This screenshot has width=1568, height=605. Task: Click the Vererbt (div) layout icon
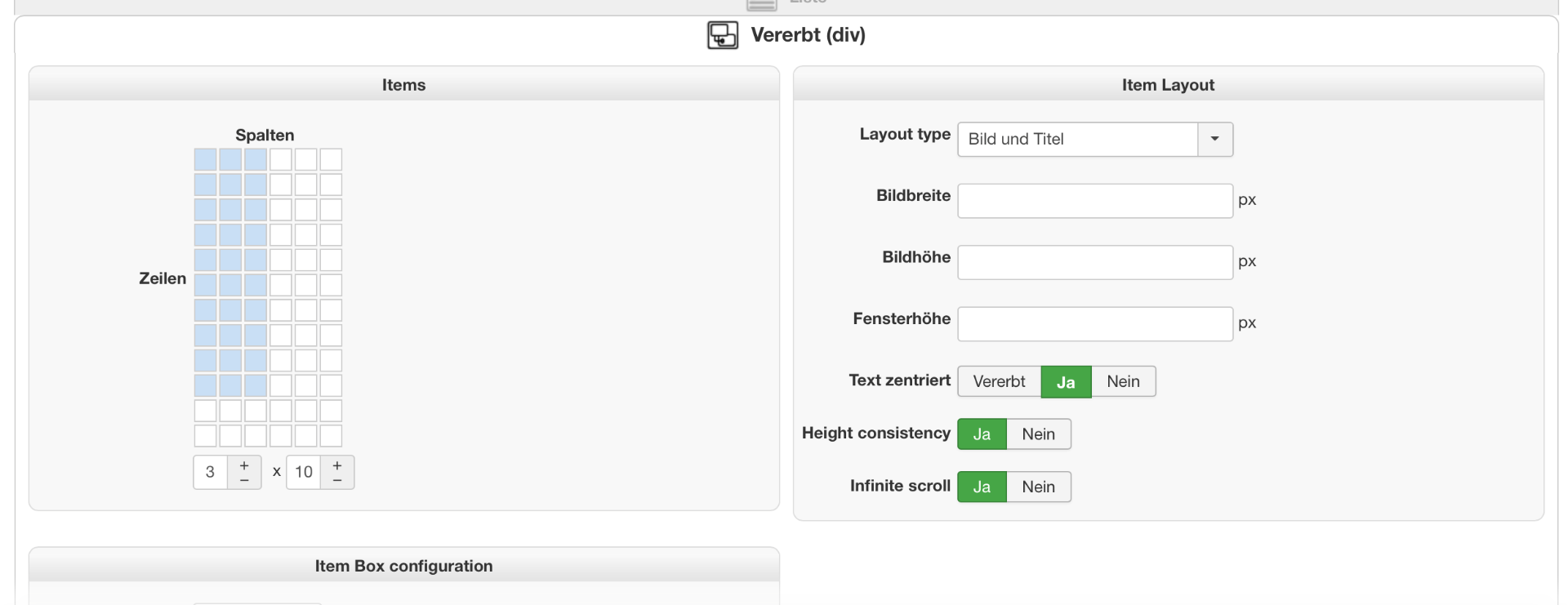tap(722, 35)
